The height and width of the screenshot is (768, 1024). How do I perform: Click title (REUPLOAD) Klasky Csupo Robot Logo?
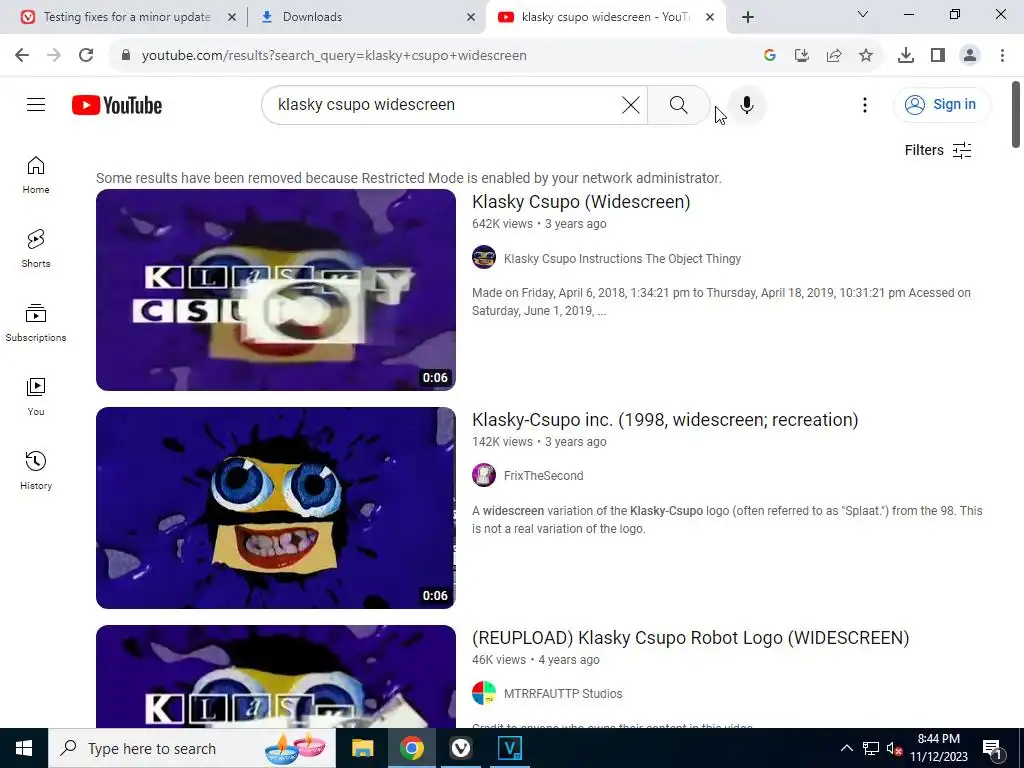click(x=690, y=638)
